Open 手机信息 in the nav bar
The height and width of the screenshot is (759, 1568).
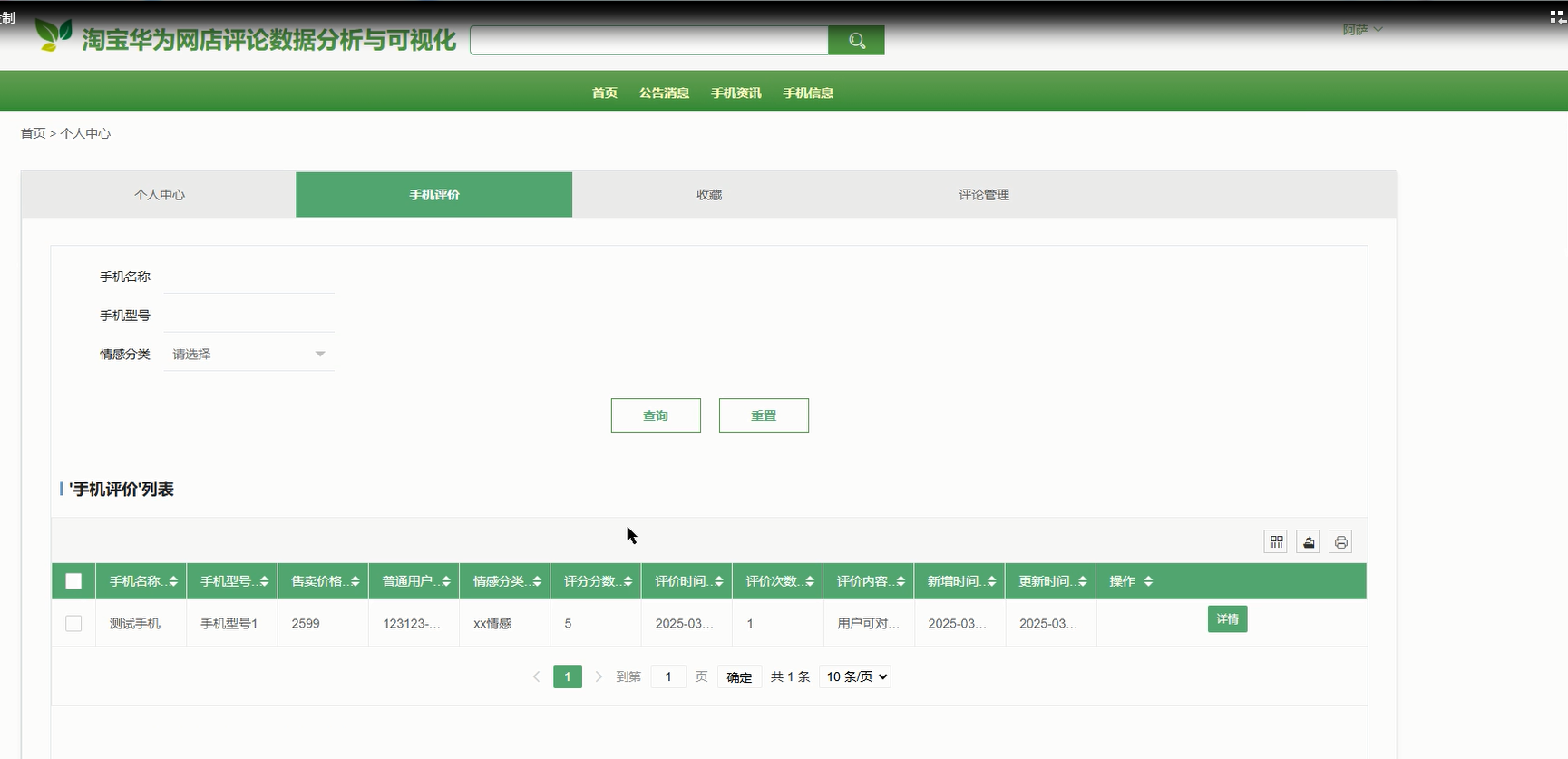click(808, 92)
